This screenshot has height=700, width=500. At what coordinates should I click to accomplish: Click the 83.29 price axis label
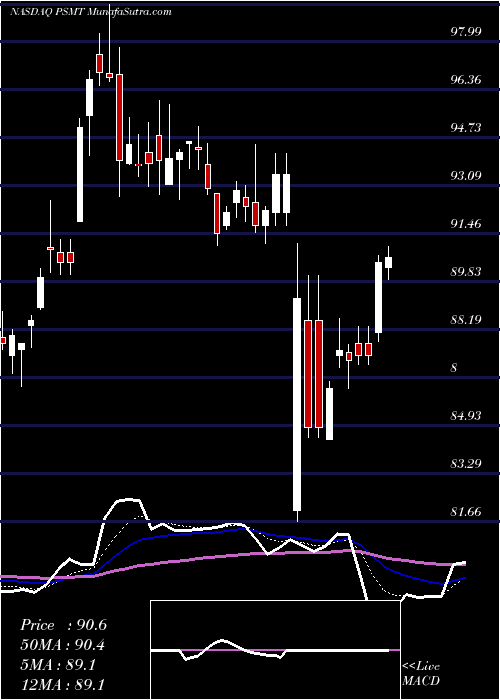[x=466, y=463]
